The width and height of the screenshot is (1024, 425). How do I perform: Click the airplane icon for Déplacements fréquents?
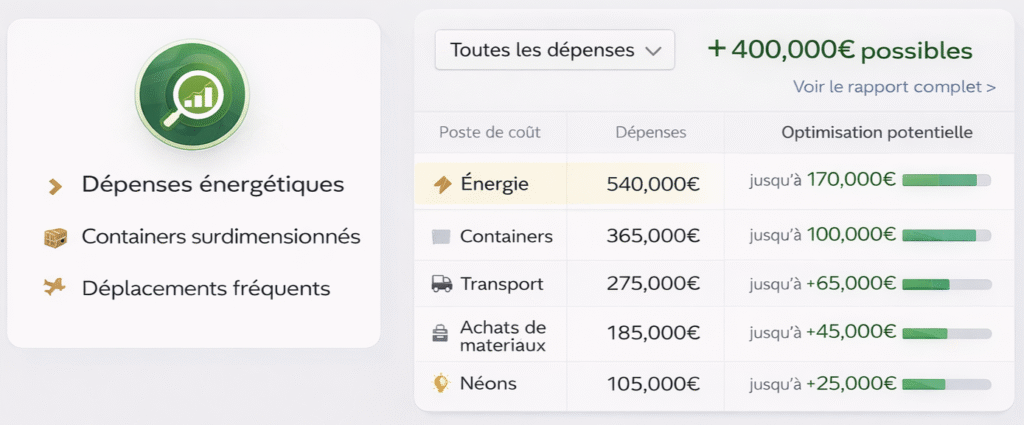click(x=55, y=288)
